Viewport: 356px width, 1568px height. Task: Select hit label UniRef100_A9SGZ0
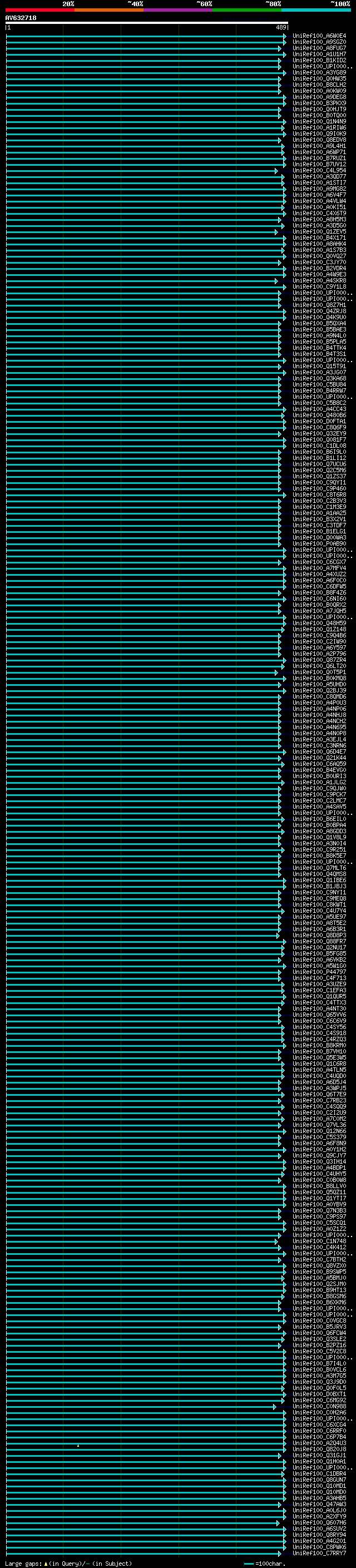(319, 42)
